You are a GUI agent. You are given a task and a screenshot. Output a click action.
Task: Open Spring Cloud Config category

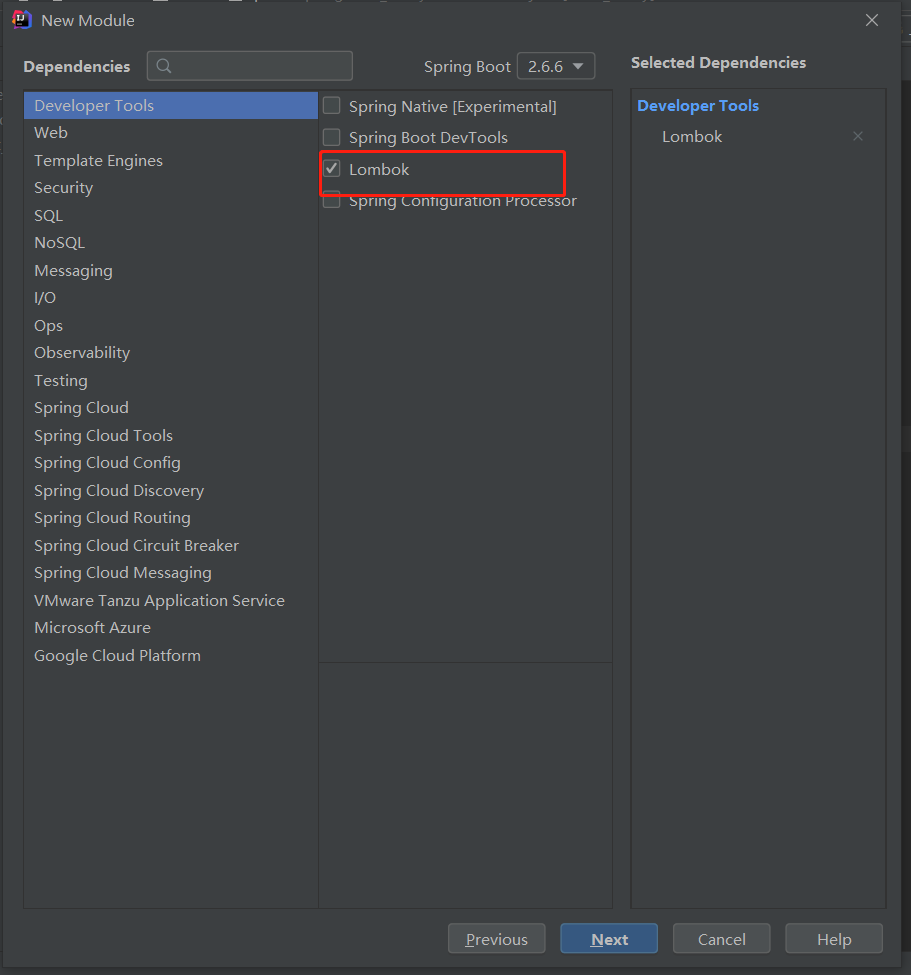(x=171, y=463)
